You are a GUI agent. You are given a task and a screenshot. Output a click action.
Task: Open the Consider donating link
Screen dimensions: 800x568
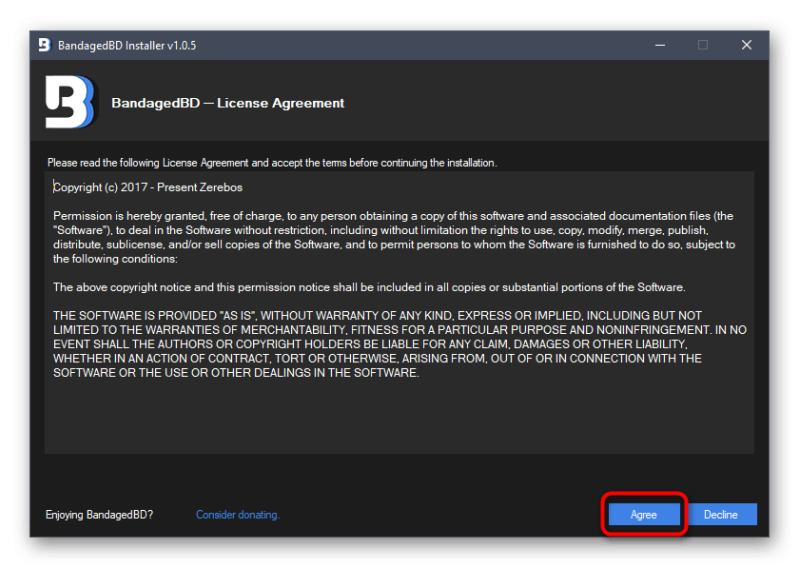point(238,515)
